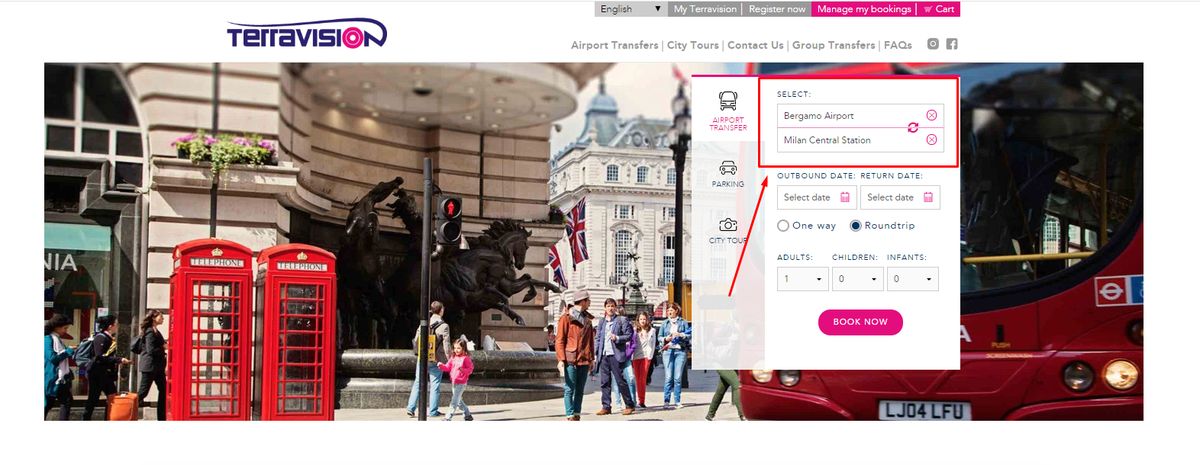Click the return Select date field
This screenshot has height=465, width=1200.
(900, 197)
